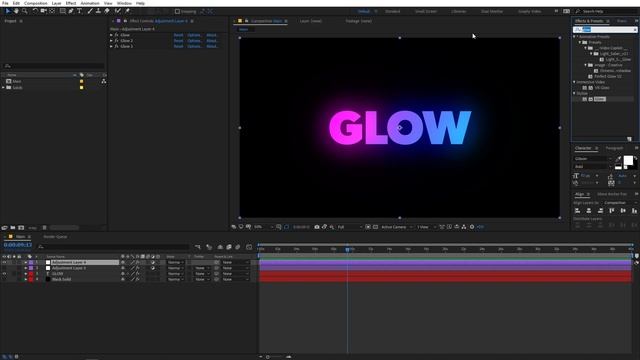Select the Hand tool
Screen dimensions: 640x360
pos(16,11)
